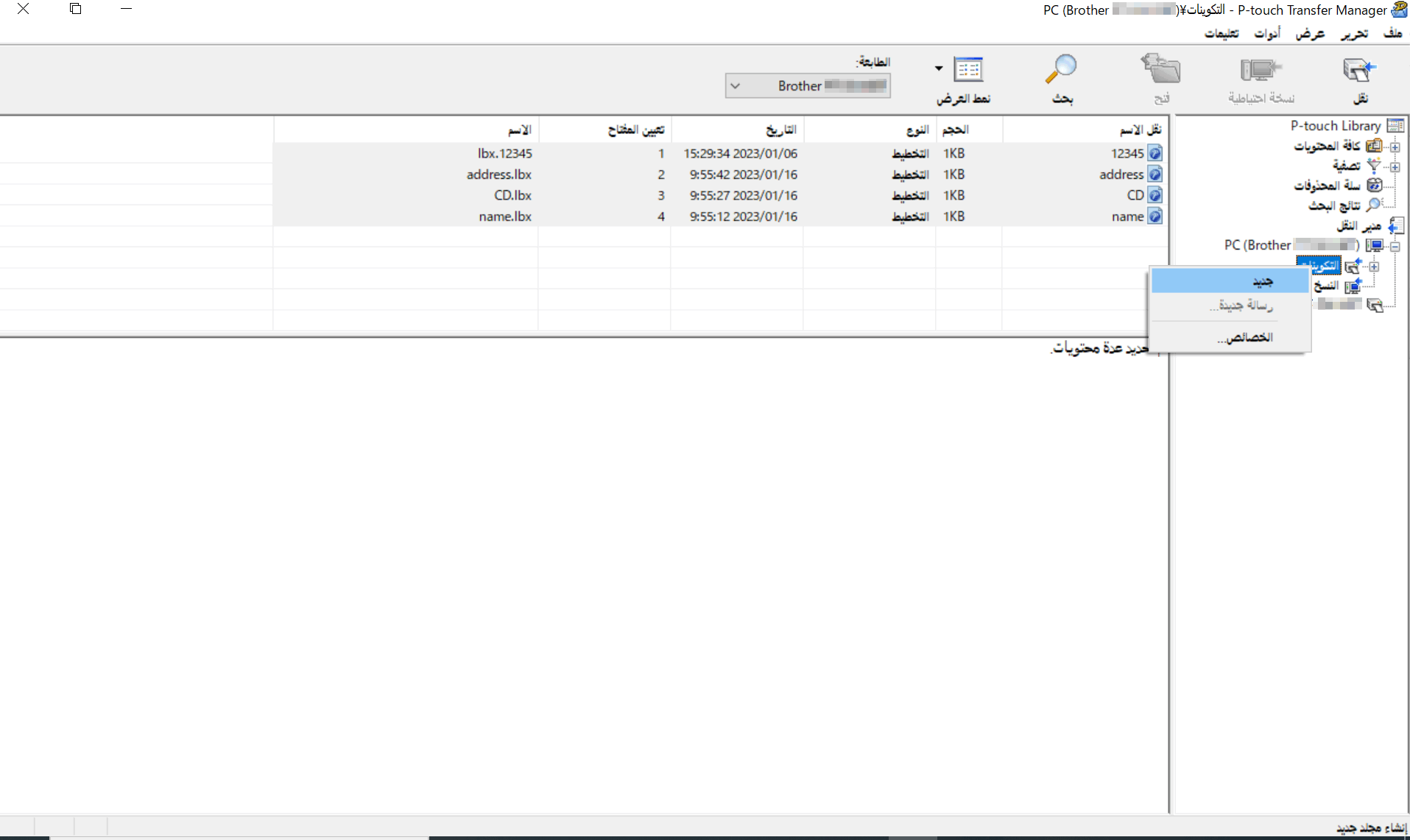This screenshot has height=840, width=1410.
Task: Click the نمط العرض view style icon
Action: [x=968, y=70]
